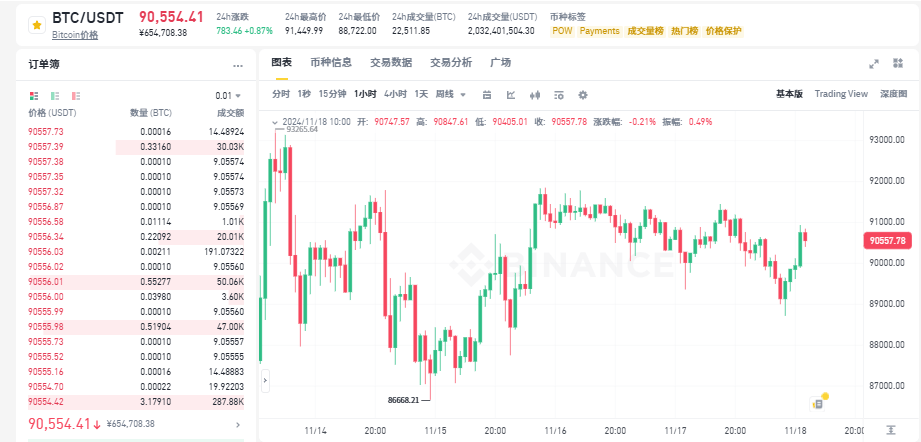Click the BTC/USDT pair title

point(88,18)
